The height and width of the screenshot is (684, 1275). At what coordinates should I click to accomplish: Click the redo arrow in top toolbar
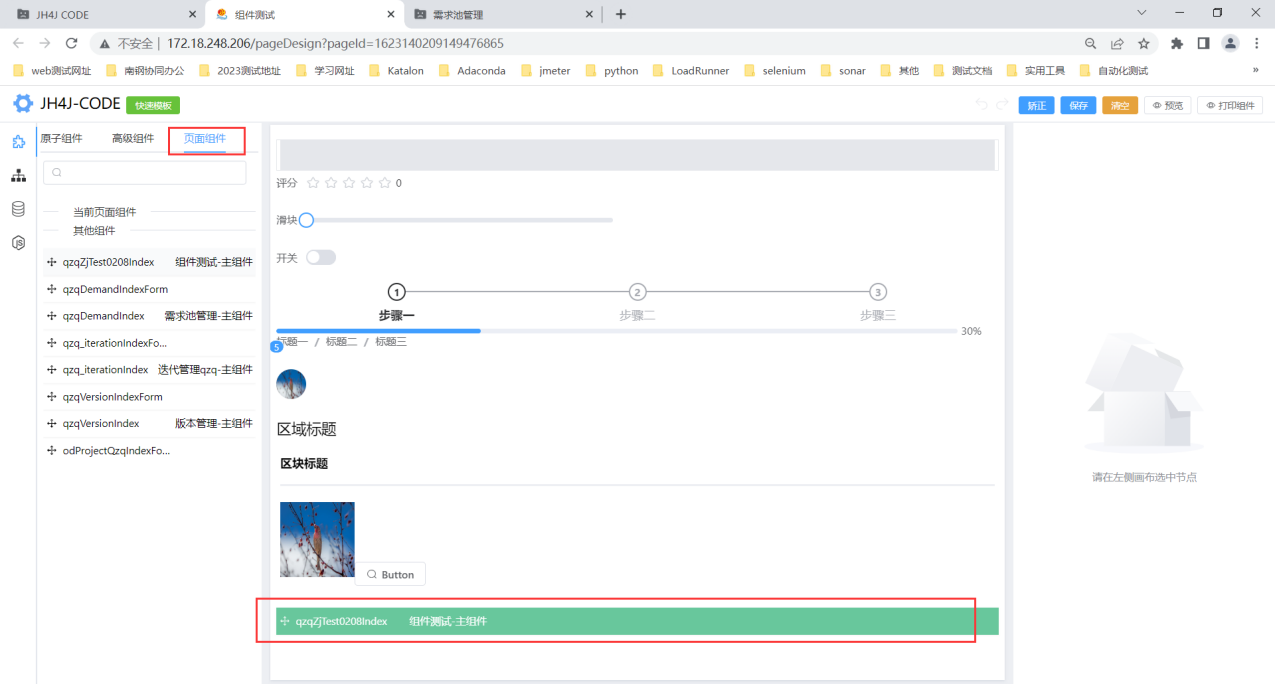click(1001, 105)
